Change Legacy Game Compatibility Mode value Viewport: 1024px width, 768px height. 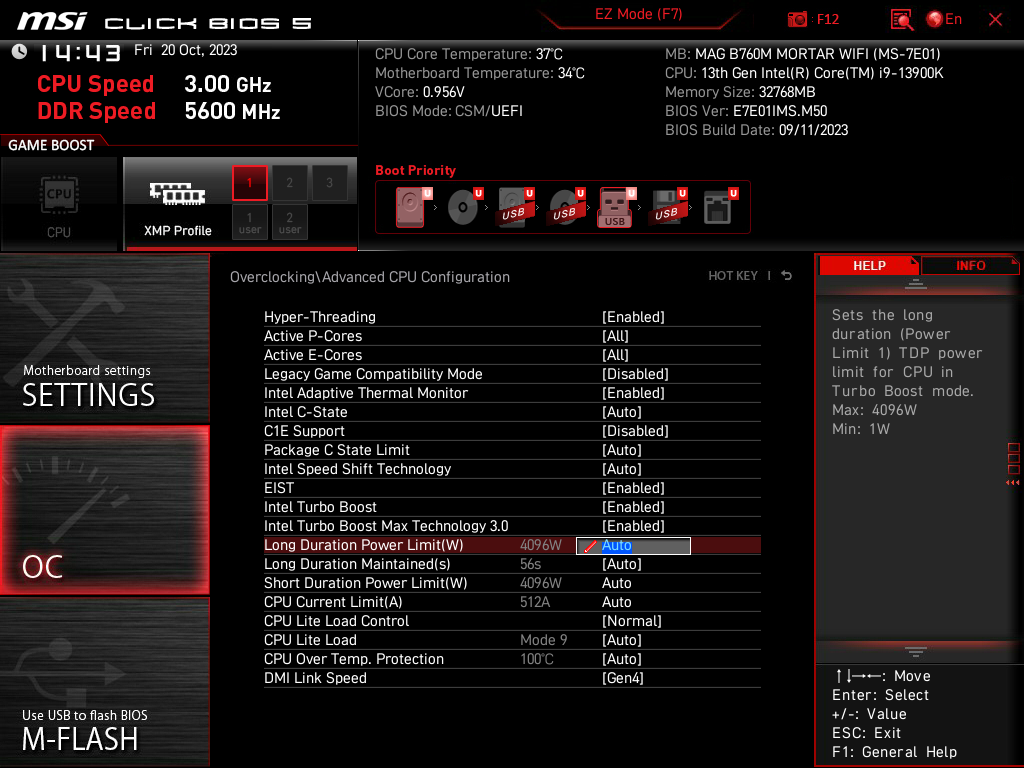click(635, 374)
